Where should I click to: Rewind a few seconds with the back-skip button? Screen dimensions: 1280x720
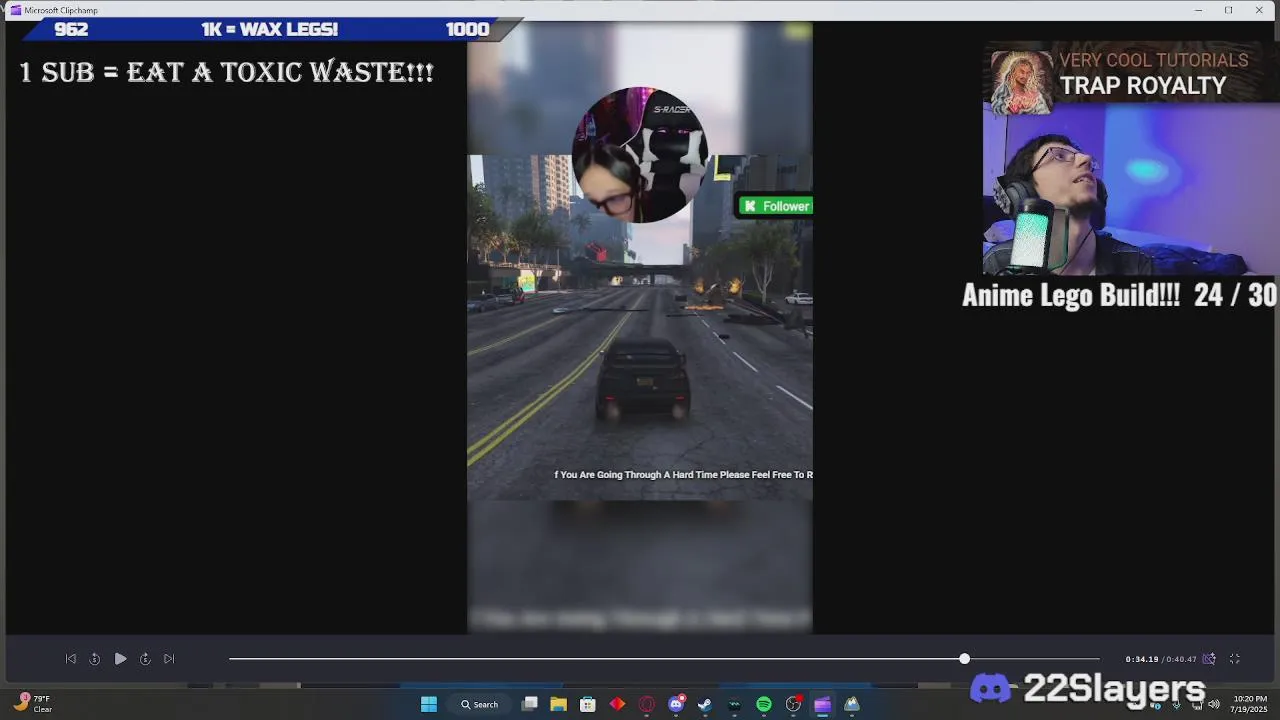pyautogui.click(x=95, y=659)
